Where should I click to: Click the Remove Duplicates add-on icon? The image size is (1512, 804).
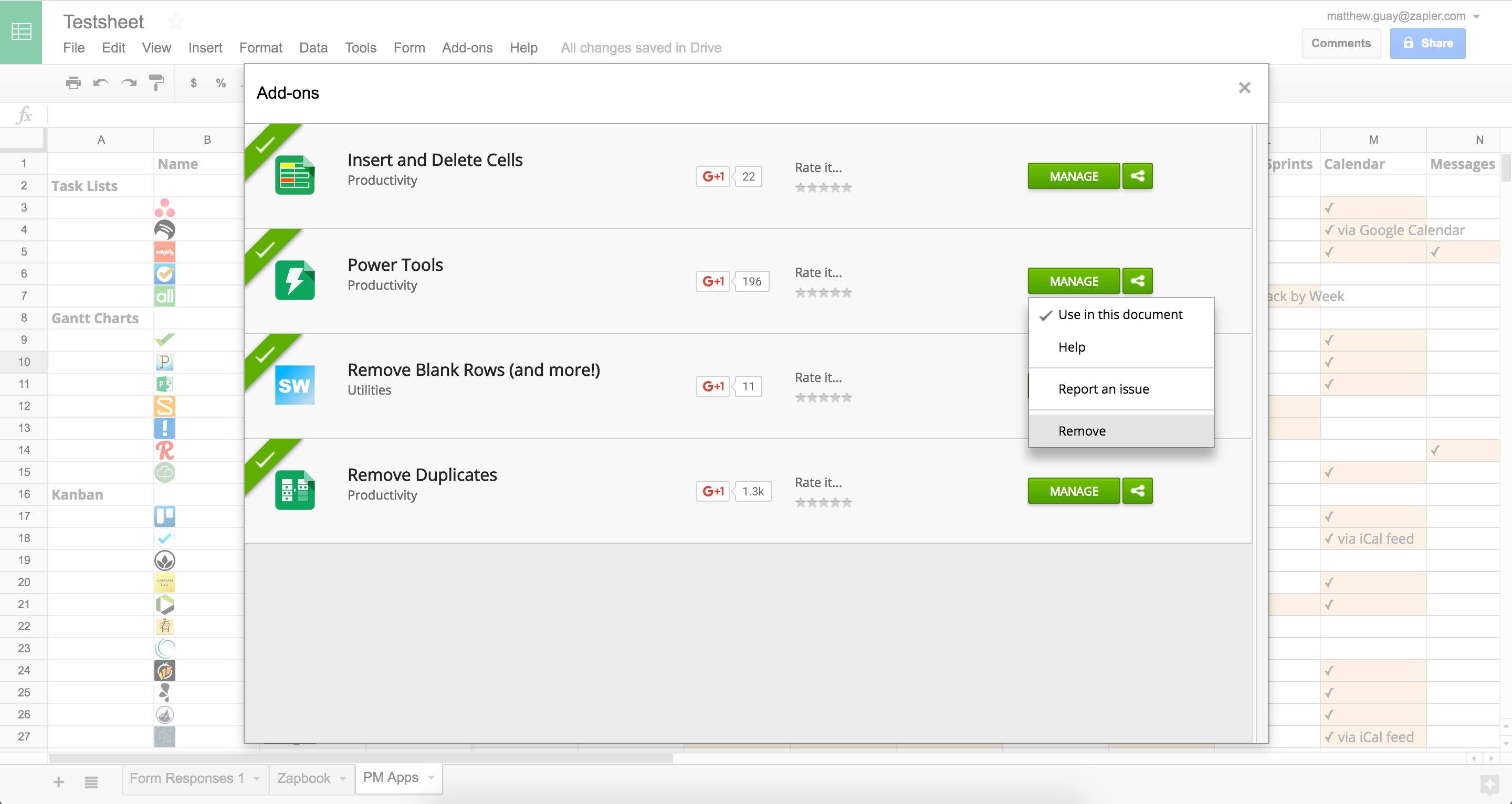[294, 489]
